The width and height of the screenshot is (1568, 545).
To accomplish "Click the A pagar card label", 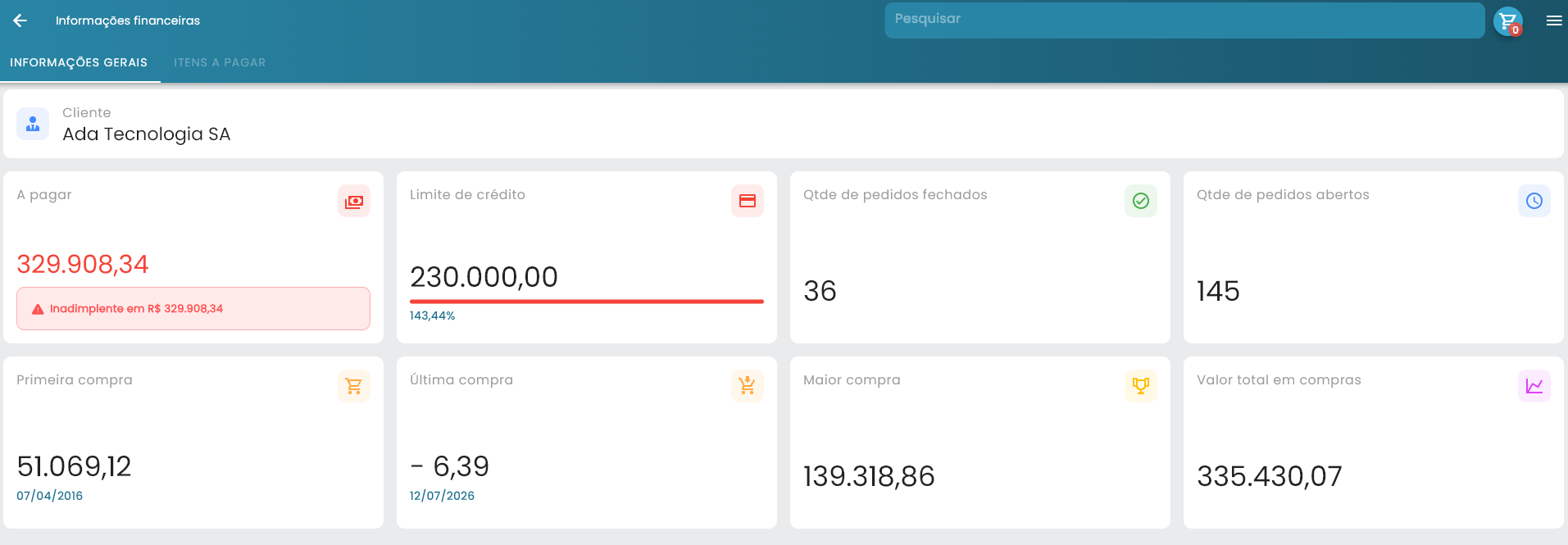I will coord(44,195).
